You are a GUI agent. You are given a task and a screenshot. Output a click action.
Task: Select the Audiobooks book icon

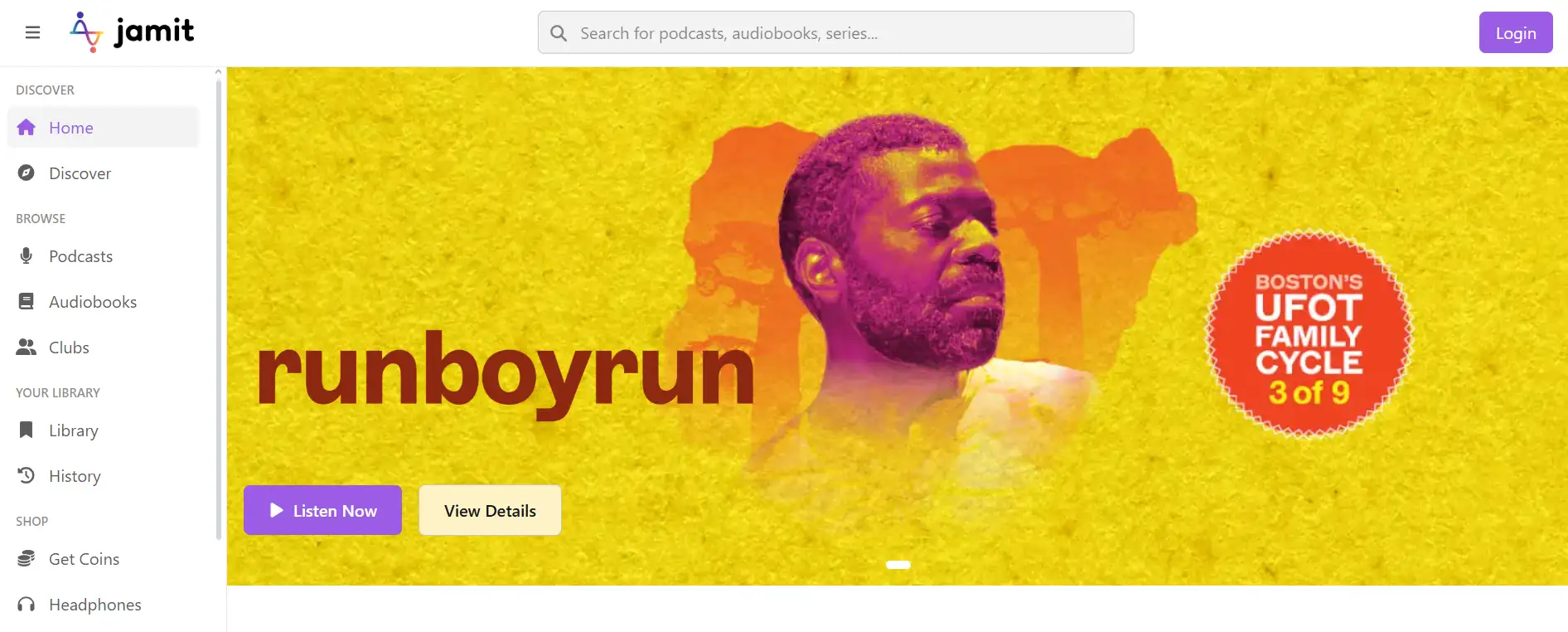(x=27, y=302)
